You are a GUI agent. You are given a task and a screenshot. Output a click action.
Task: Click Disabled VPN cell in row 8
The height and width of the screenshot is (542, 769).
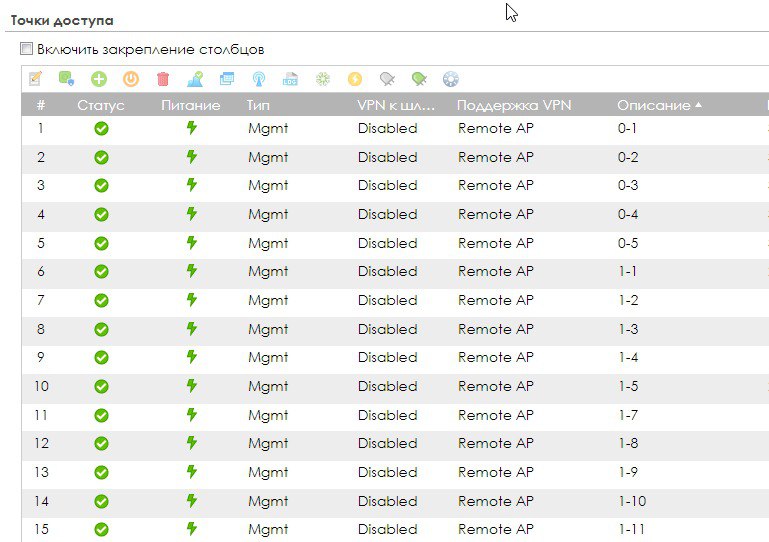click(x=387, y=329)
